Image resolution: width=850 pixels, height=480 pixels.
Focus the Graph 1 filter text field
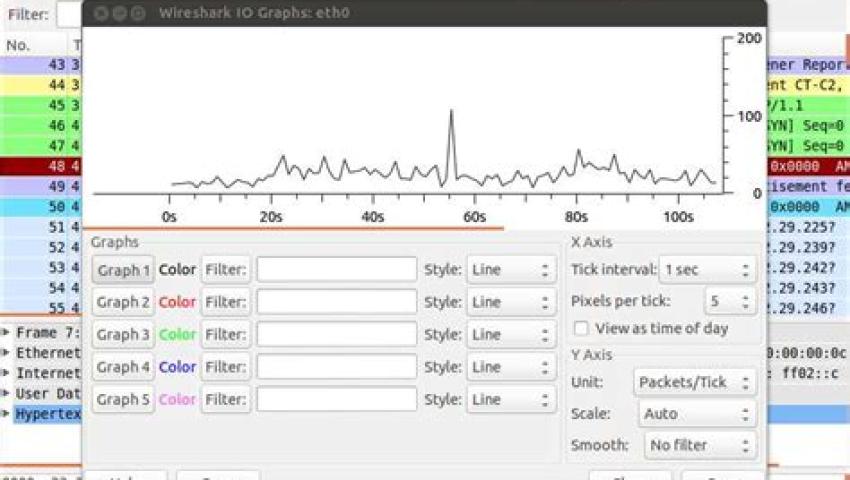tap(337, 270)
